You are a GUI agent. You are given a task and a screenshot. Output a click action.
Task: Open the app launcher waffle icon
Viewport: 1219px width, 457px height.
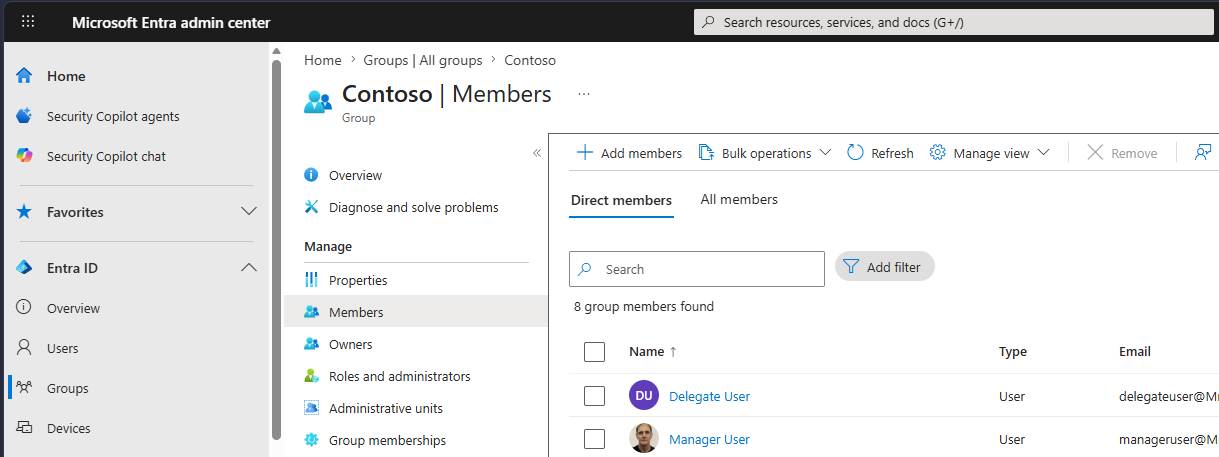point(28,22)
